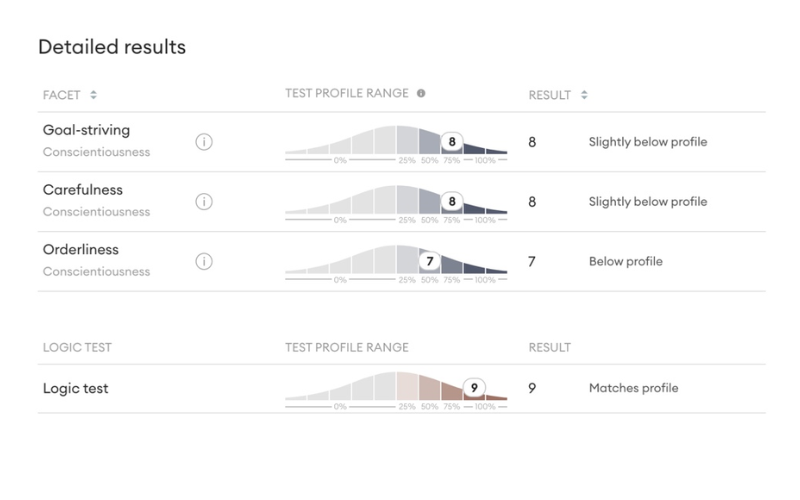This screenshot has height=500, width=800.
Task: Click the Detailed results heading
Action: pos(112,47)
